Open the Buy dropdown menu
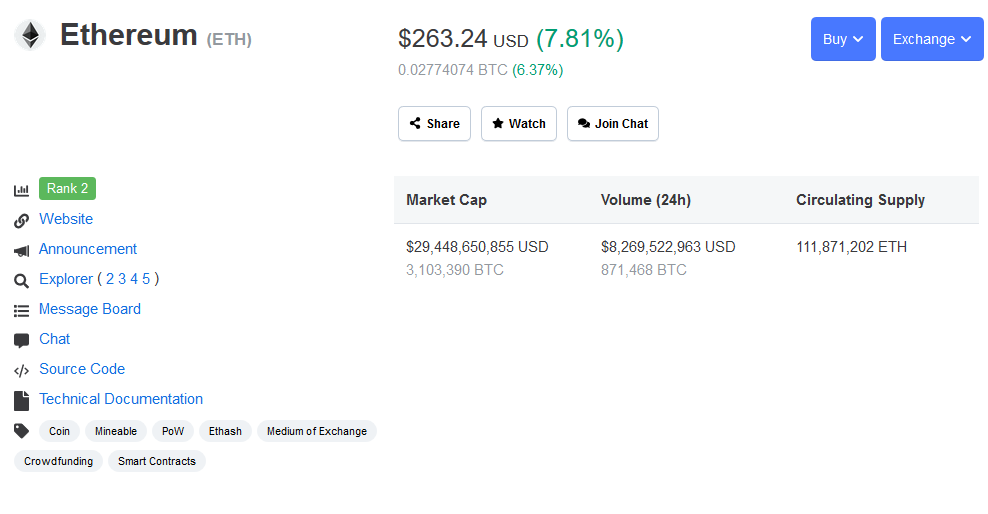 [843, 39]
